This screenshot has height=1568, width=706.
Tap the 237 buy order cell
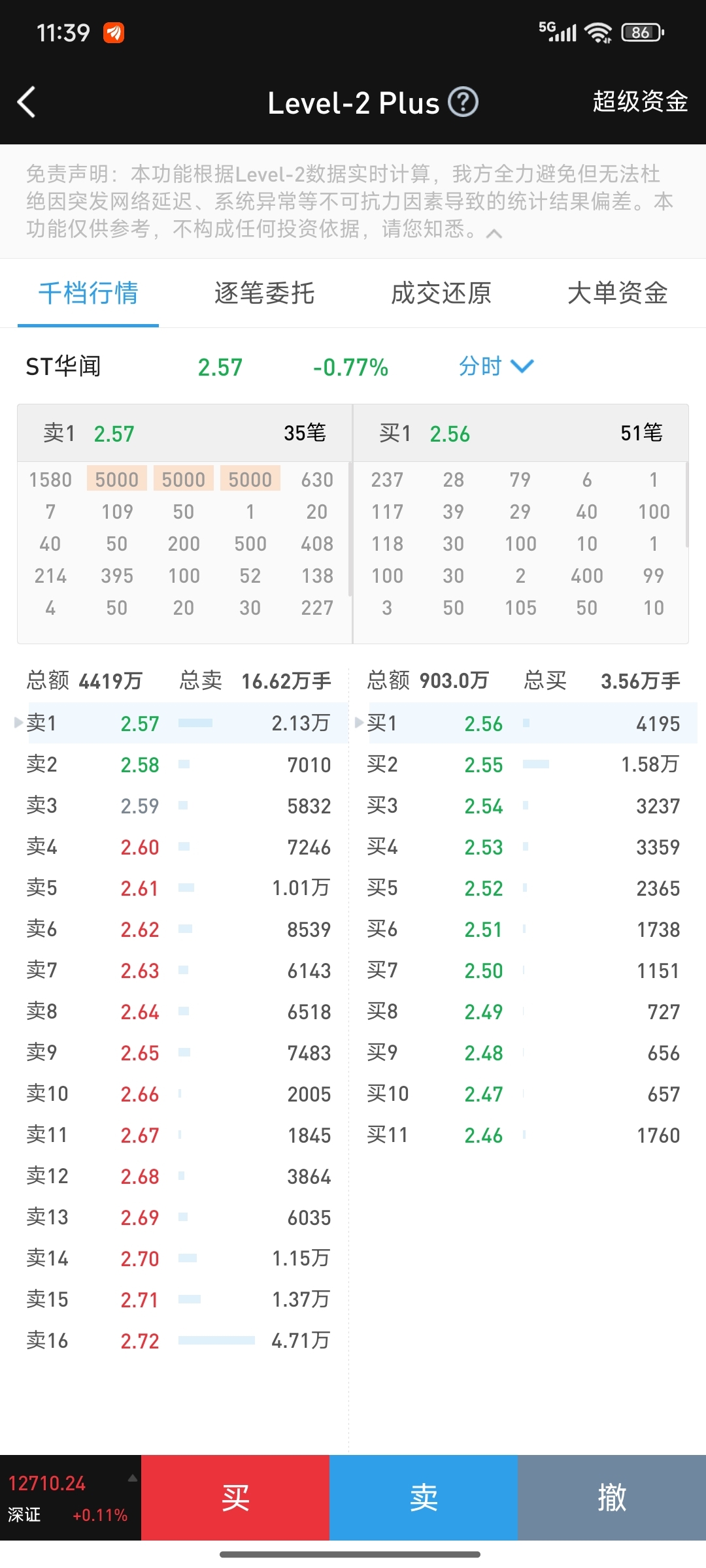[x=387, y=480]
